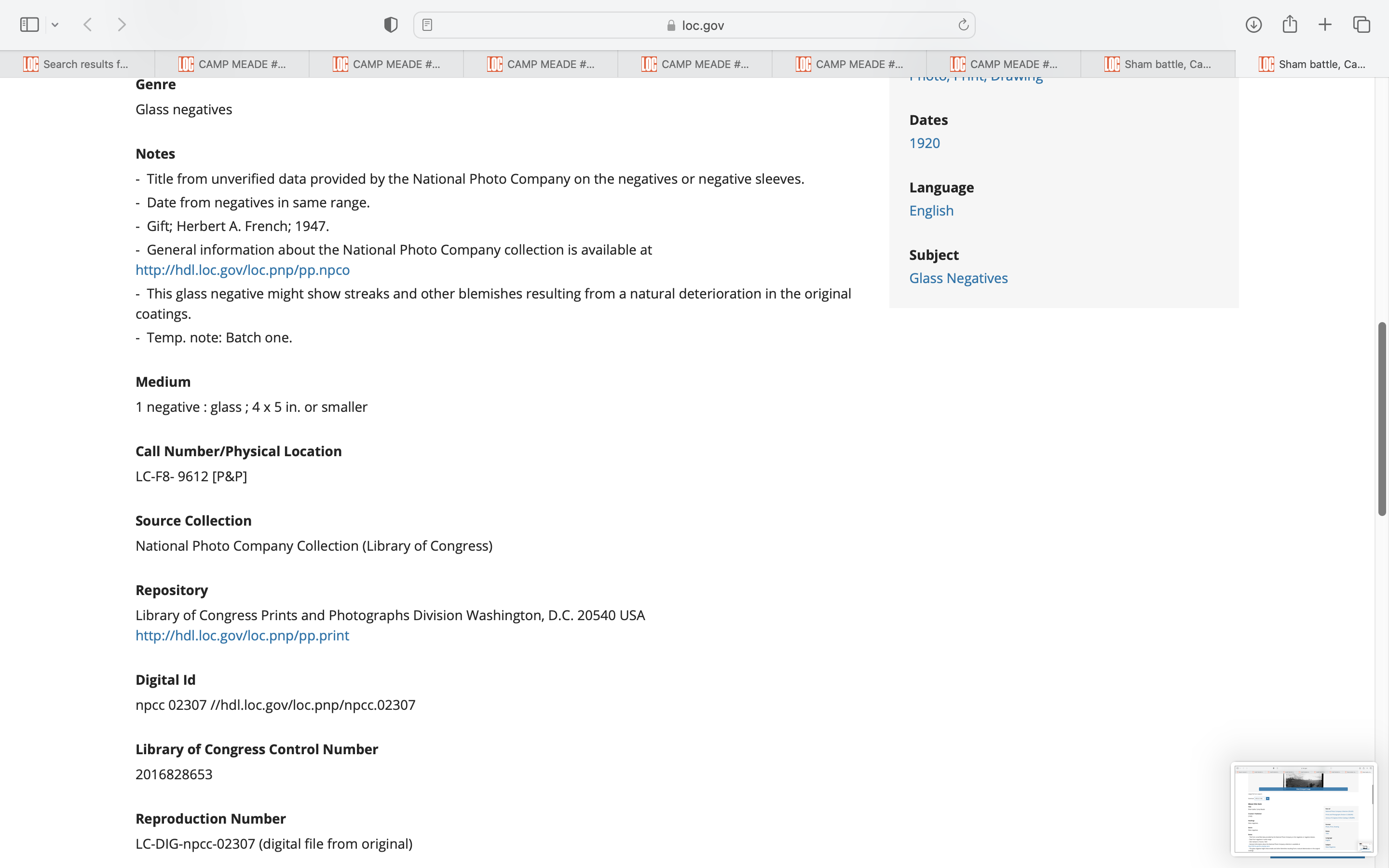
Task: Open the privacy report shield icon
Action: (x=390, y=25)
